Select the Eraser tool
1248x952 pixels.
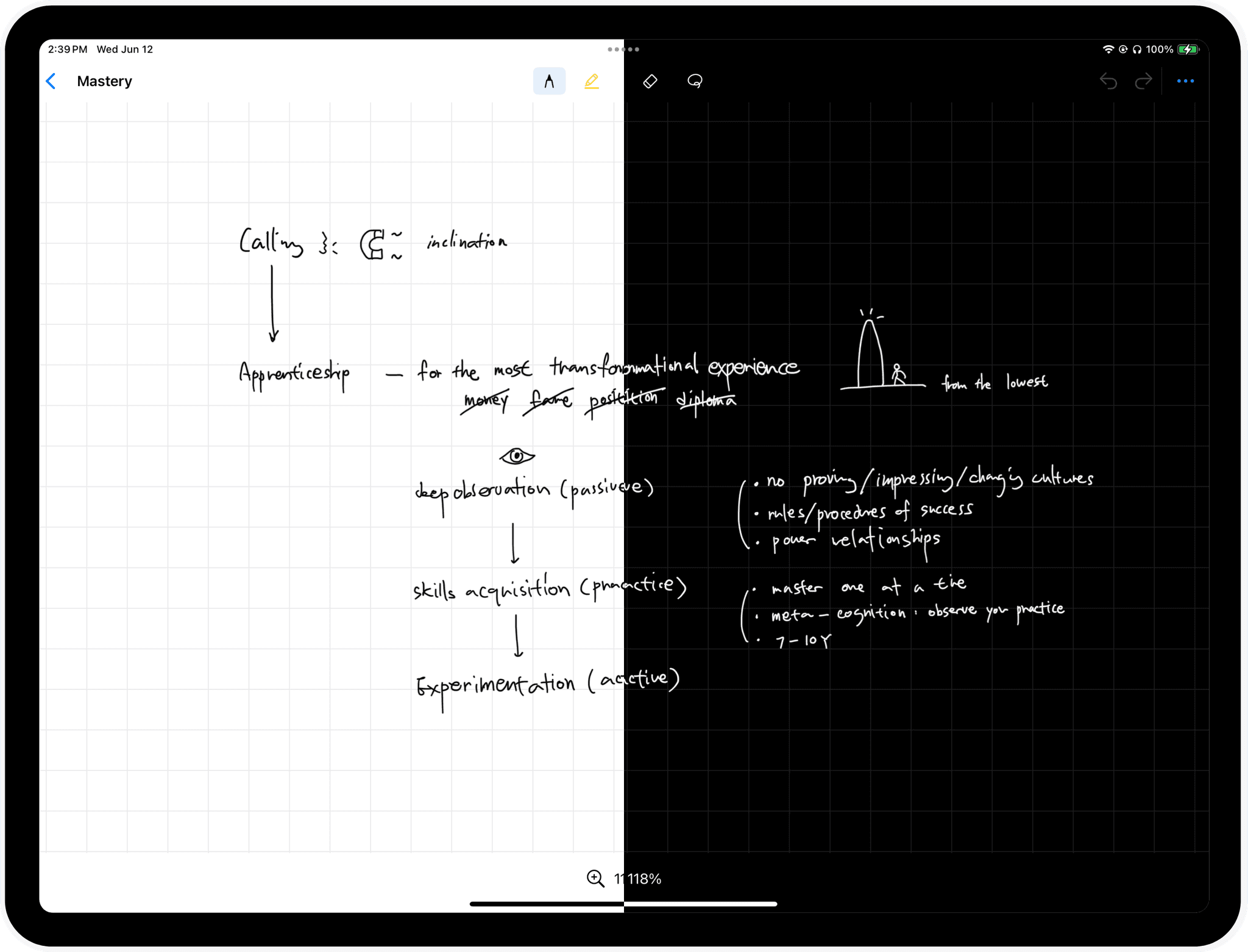click(x=650, y=81)
